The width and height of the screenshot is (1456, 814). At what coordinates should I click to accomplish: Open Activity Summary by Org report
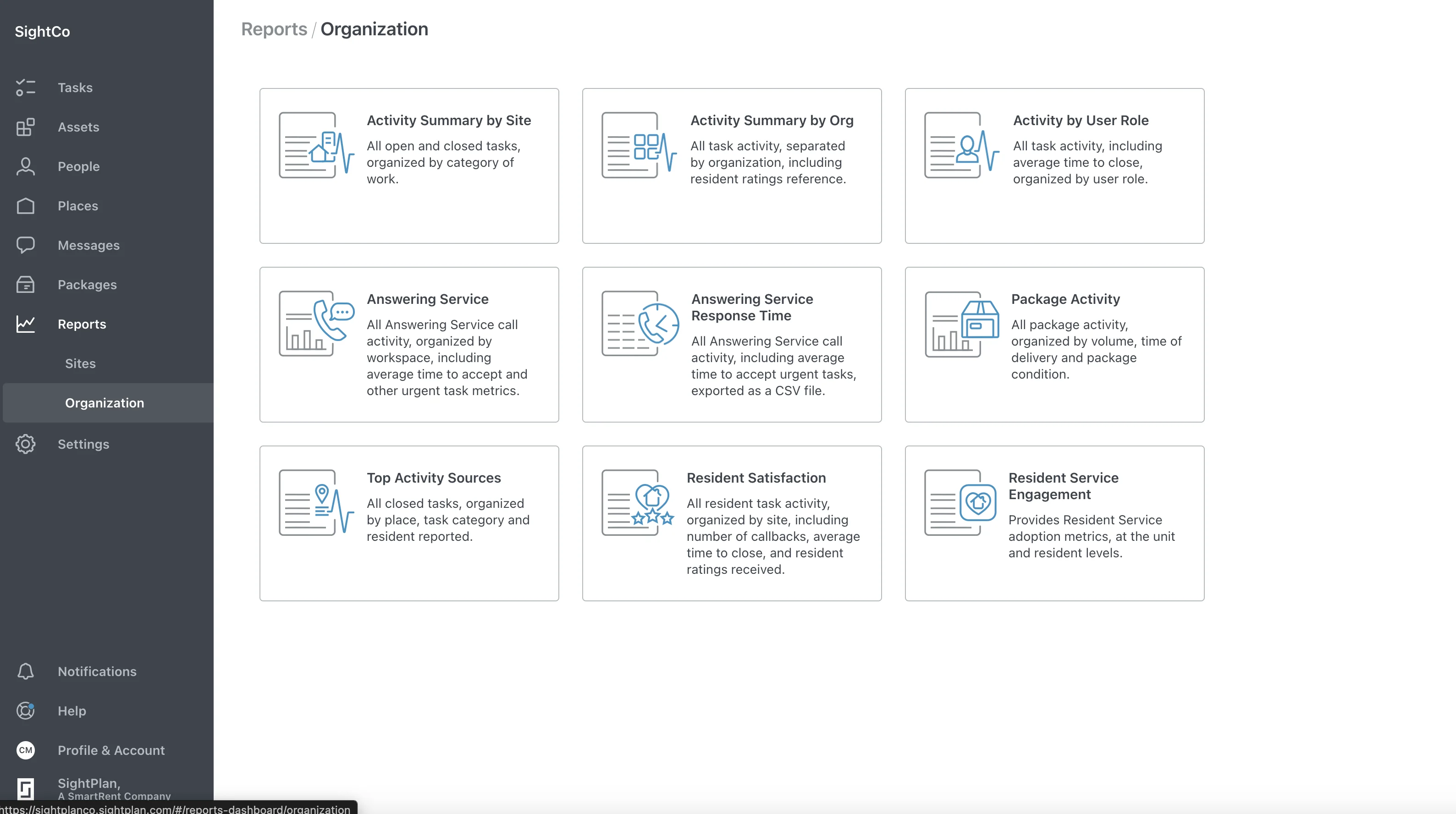[772, 121]
